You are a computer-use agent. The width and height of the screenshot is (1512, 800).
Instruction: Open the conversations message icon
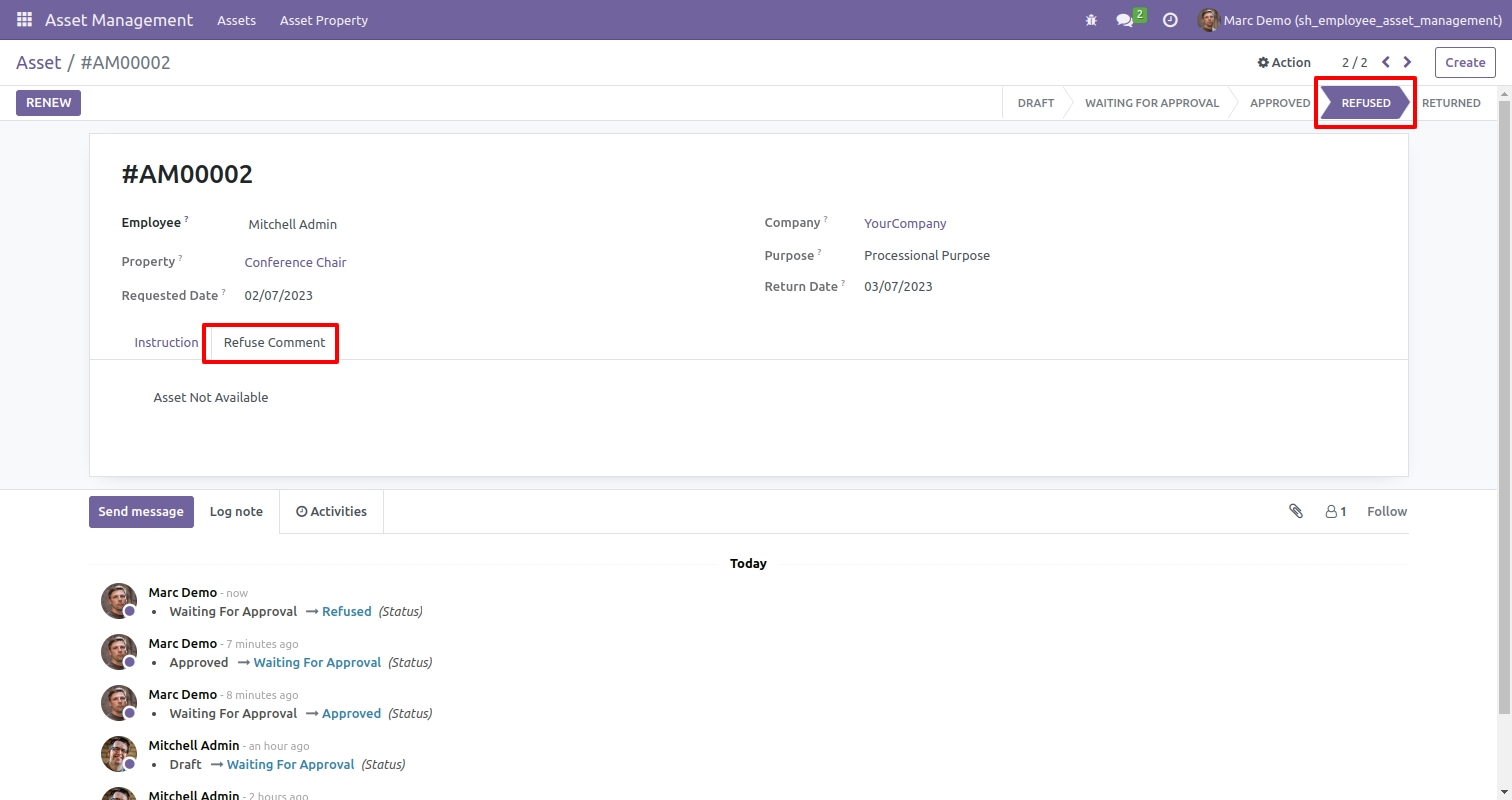point(1126,20)
